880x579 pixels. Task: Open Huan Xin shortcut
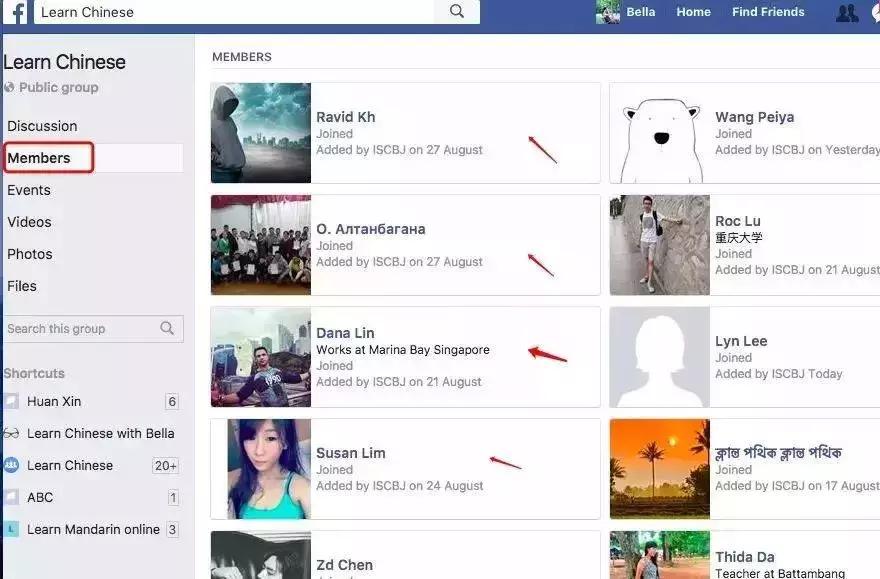pyautogui.click(x=54, y=401)
